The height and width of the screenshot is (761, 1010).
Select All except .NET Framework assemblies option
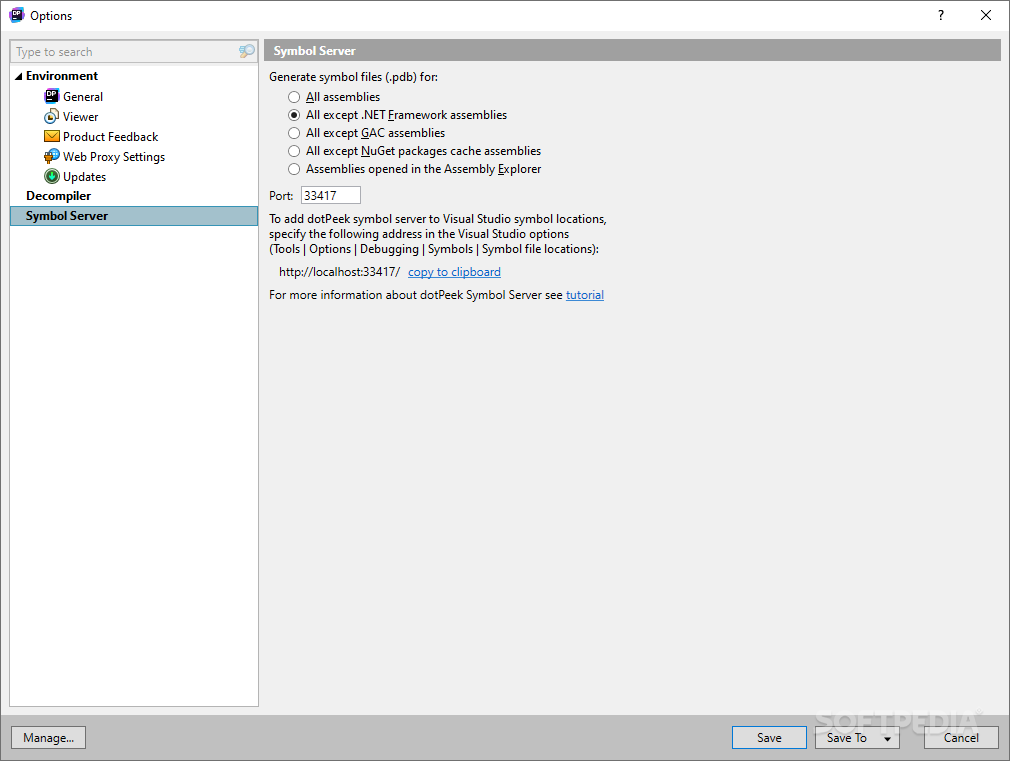click(x=294, y=115)
